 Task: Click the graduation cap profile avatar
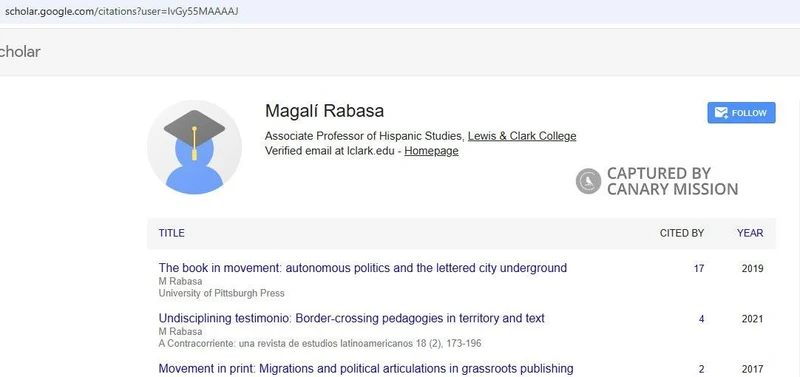[194, 147]
